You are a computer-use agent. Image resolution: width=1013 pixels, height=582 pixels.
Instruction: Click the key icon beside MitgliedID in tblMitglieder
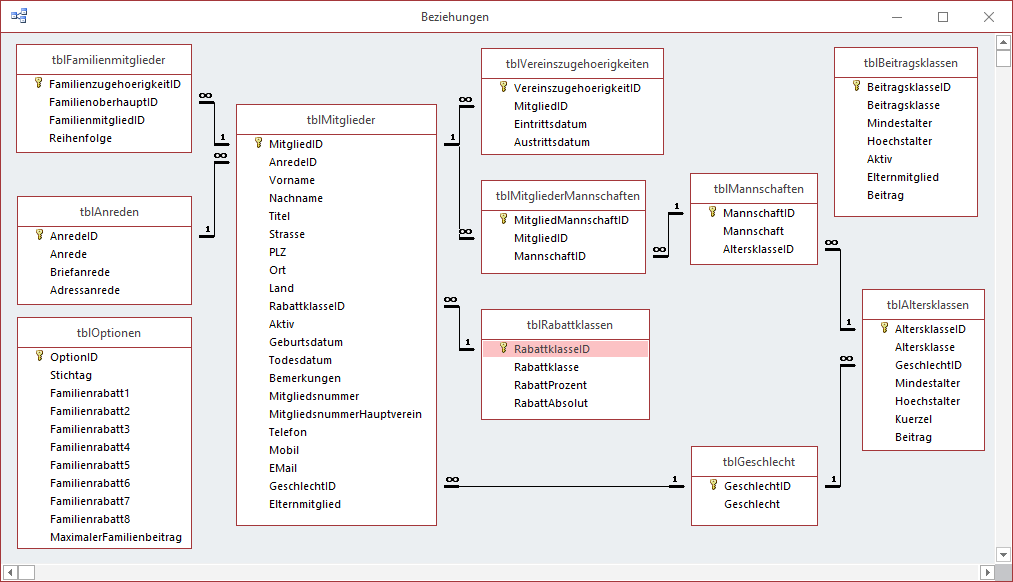258,143
